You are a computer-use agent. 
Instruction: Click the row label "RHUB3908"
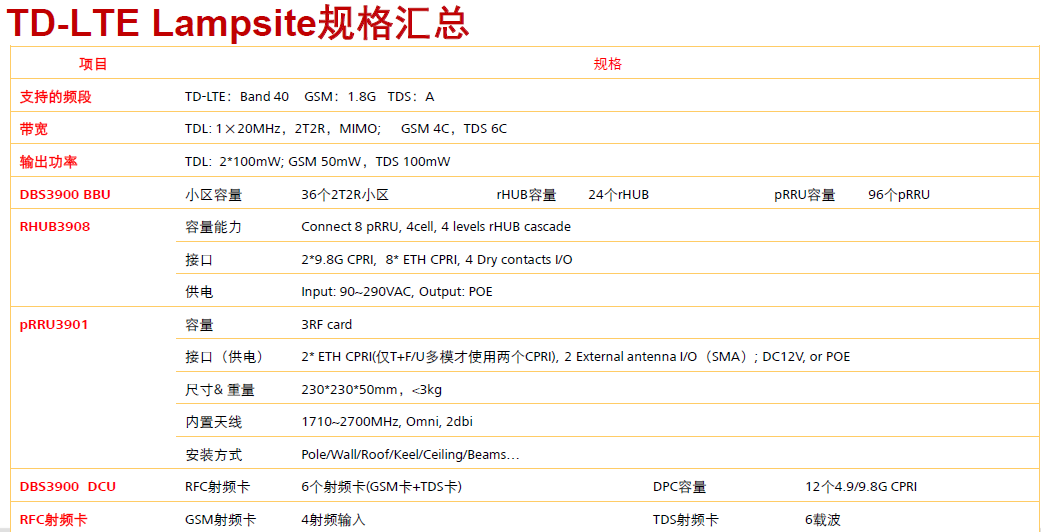(x=55, y=226)
